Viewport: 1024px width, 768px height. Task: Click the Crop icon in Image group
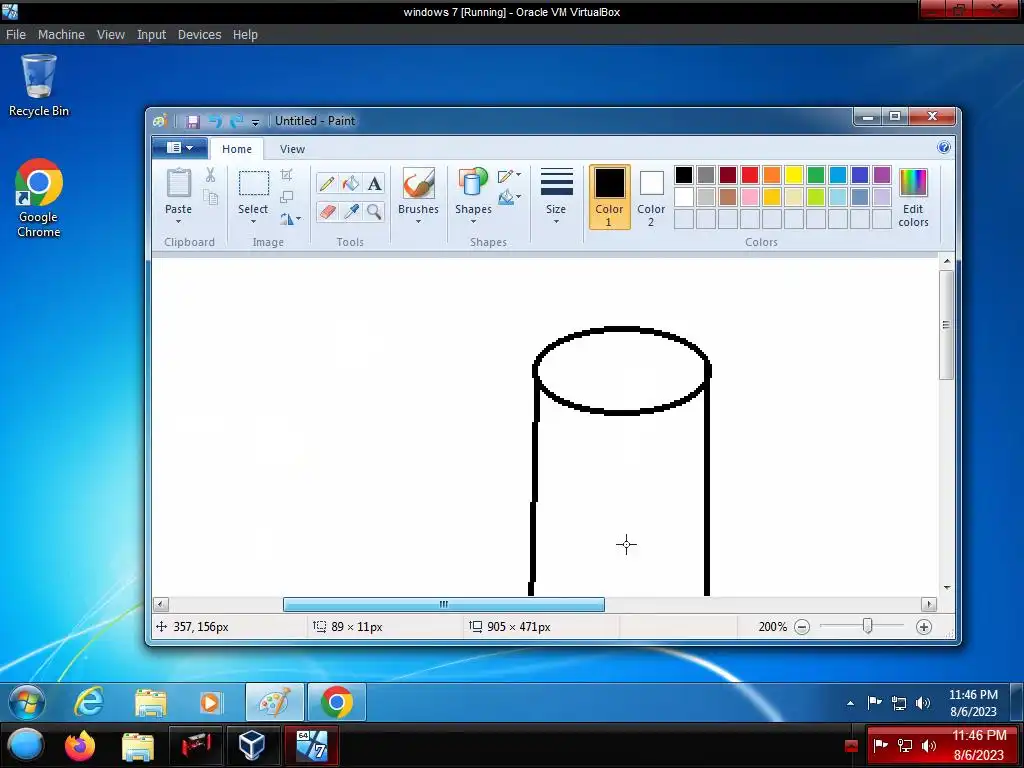286,174
